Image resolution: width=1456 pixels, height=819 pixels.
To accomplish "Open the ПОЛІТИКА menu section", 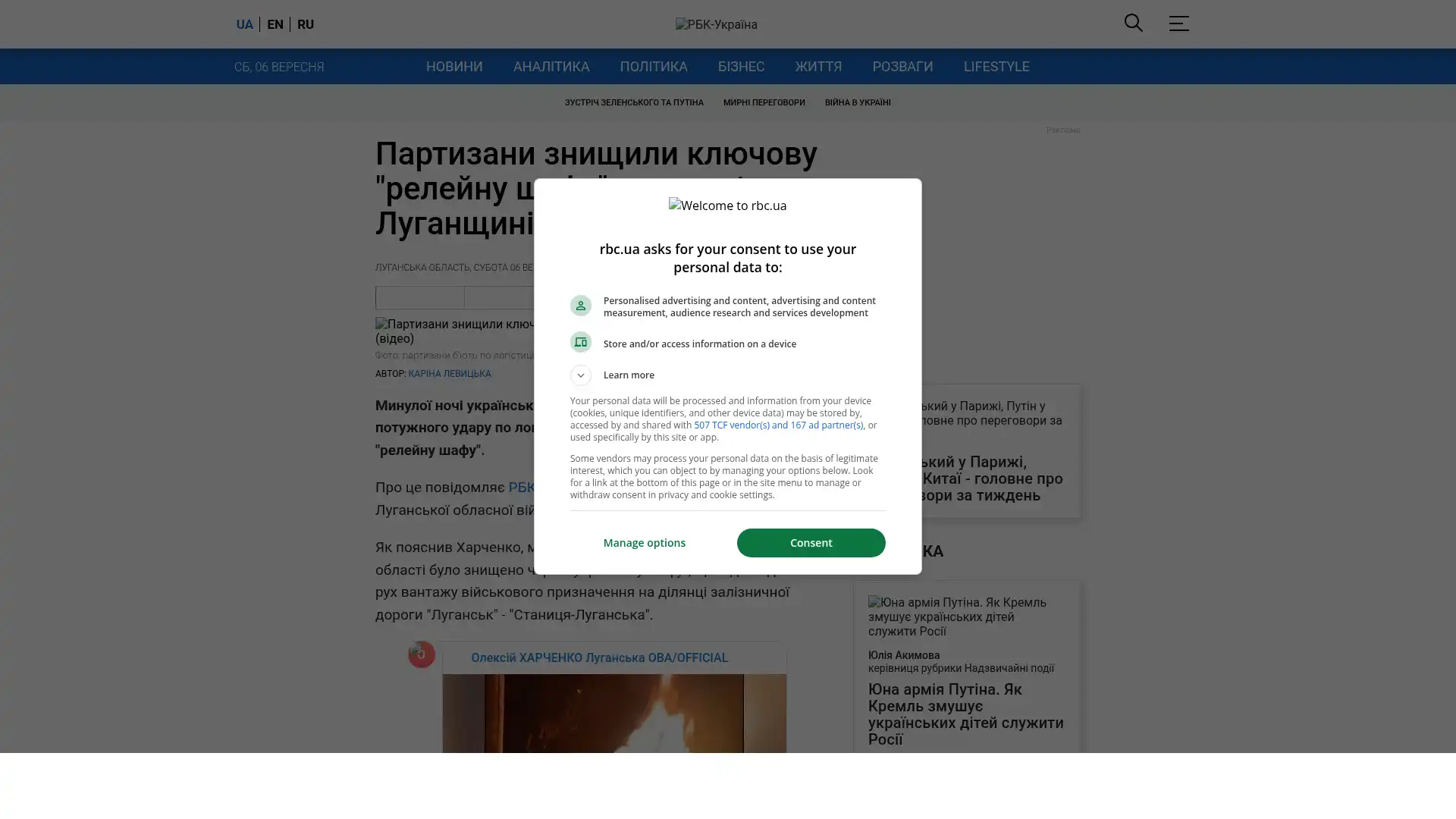I will tap(654, 67).
